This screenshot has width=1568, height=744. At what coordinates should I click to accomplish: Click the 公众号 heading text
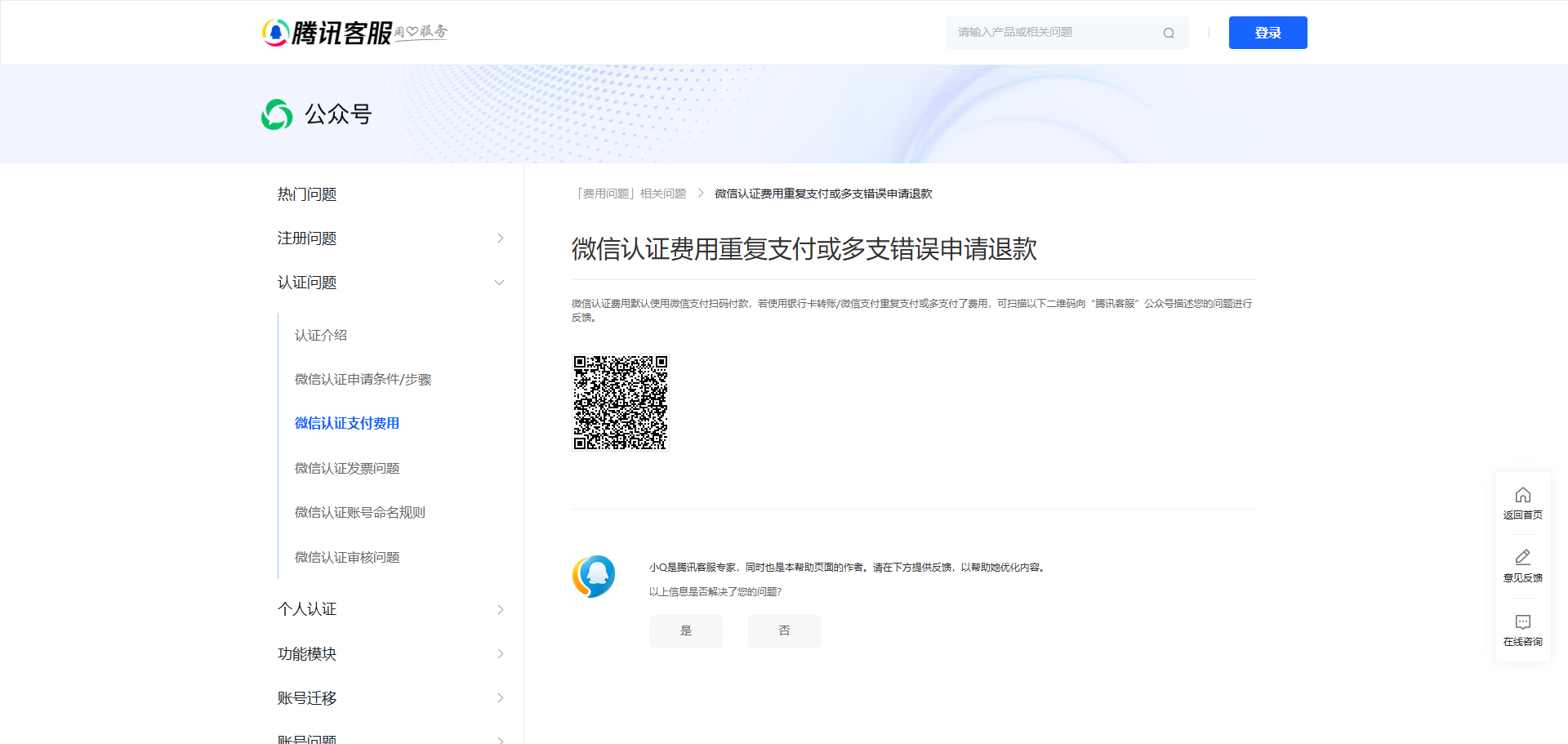click(338, 114)
